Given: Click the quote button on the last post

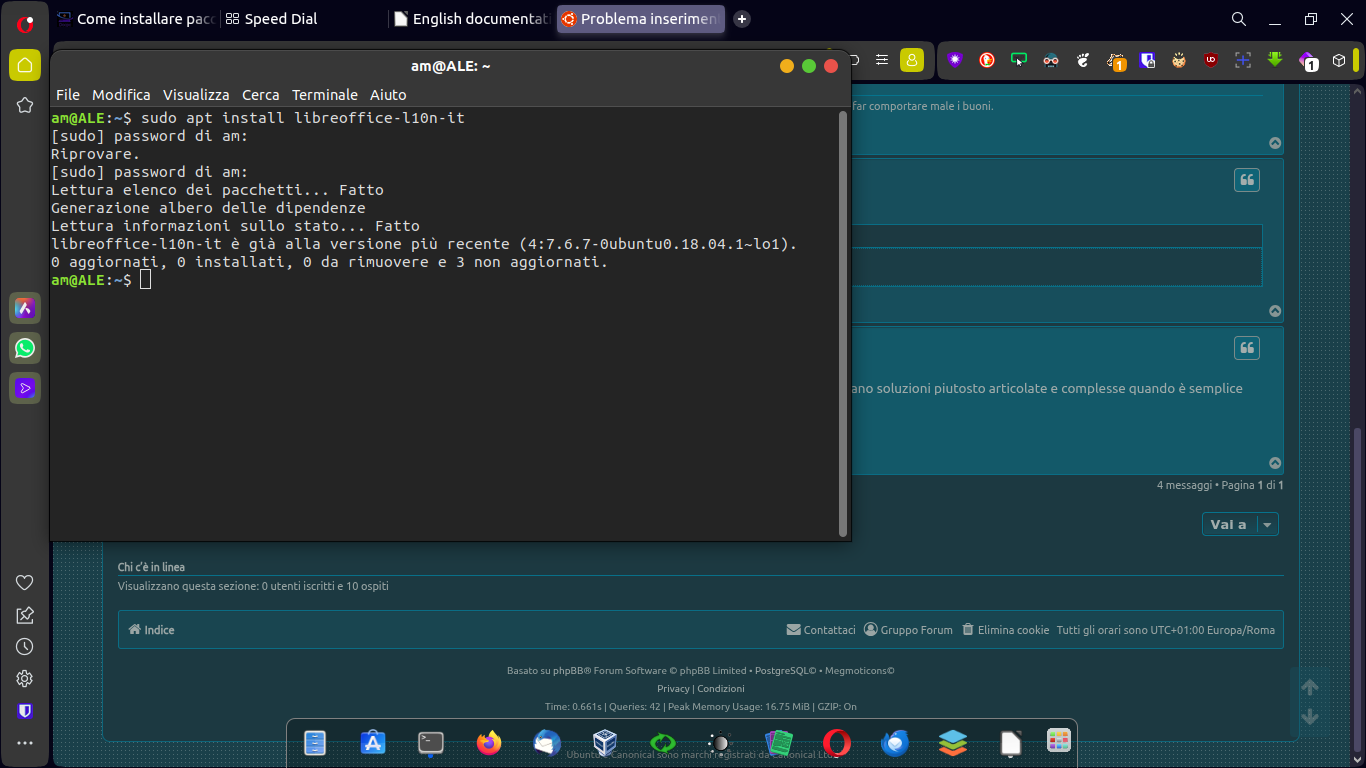Looking at the screenshot, I should pos(1246,348).
